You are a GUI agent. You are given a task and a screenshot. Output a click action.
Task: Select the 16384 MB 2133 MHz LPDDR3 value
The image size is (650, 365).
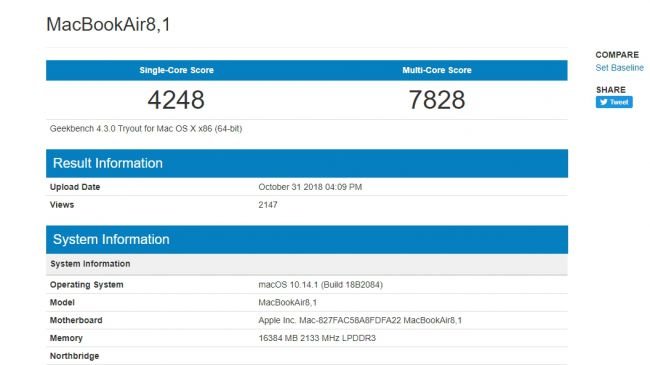point(317,338)
